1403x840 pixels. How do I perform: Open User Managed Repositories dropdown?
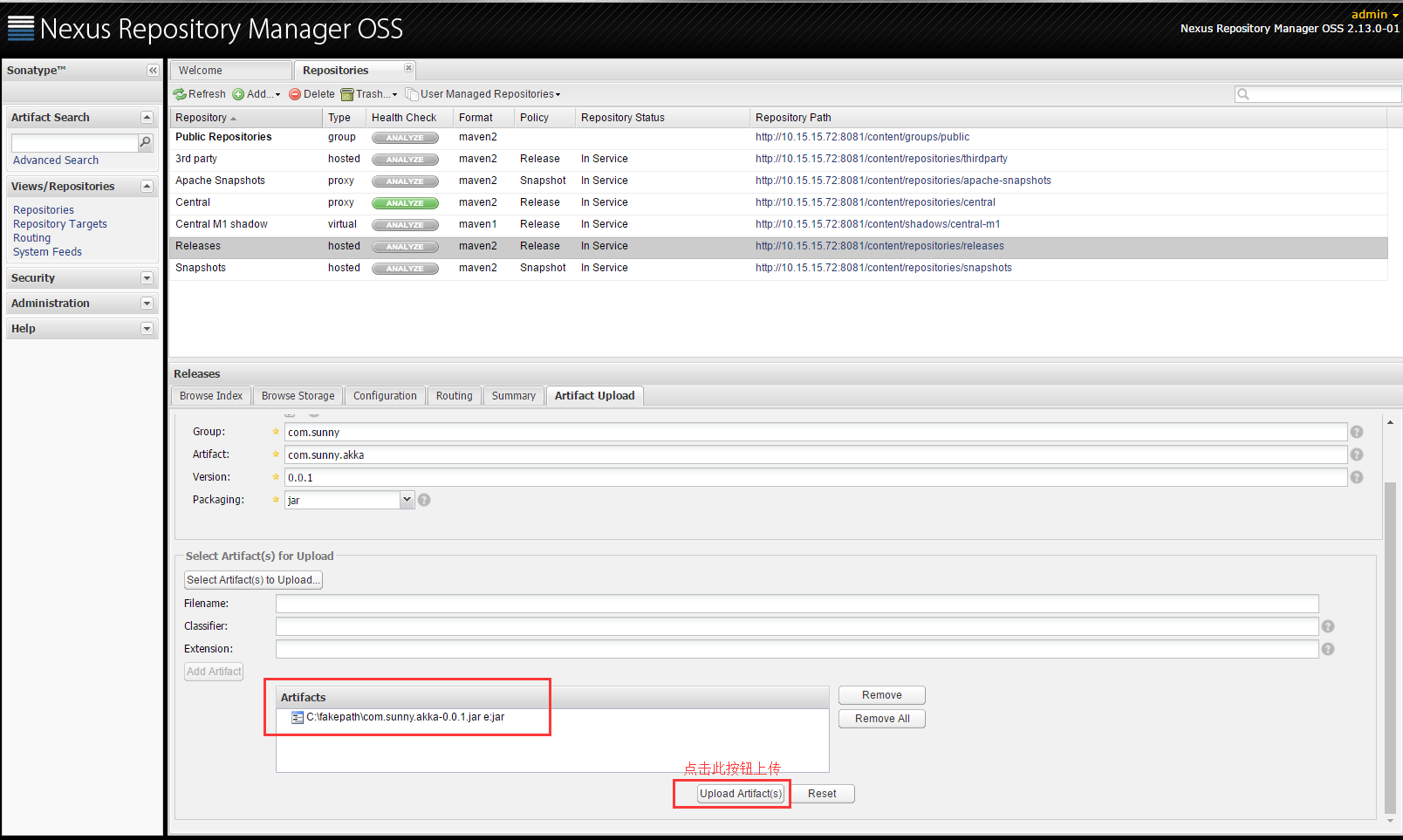pyautogui.click(x=482, y=94)
